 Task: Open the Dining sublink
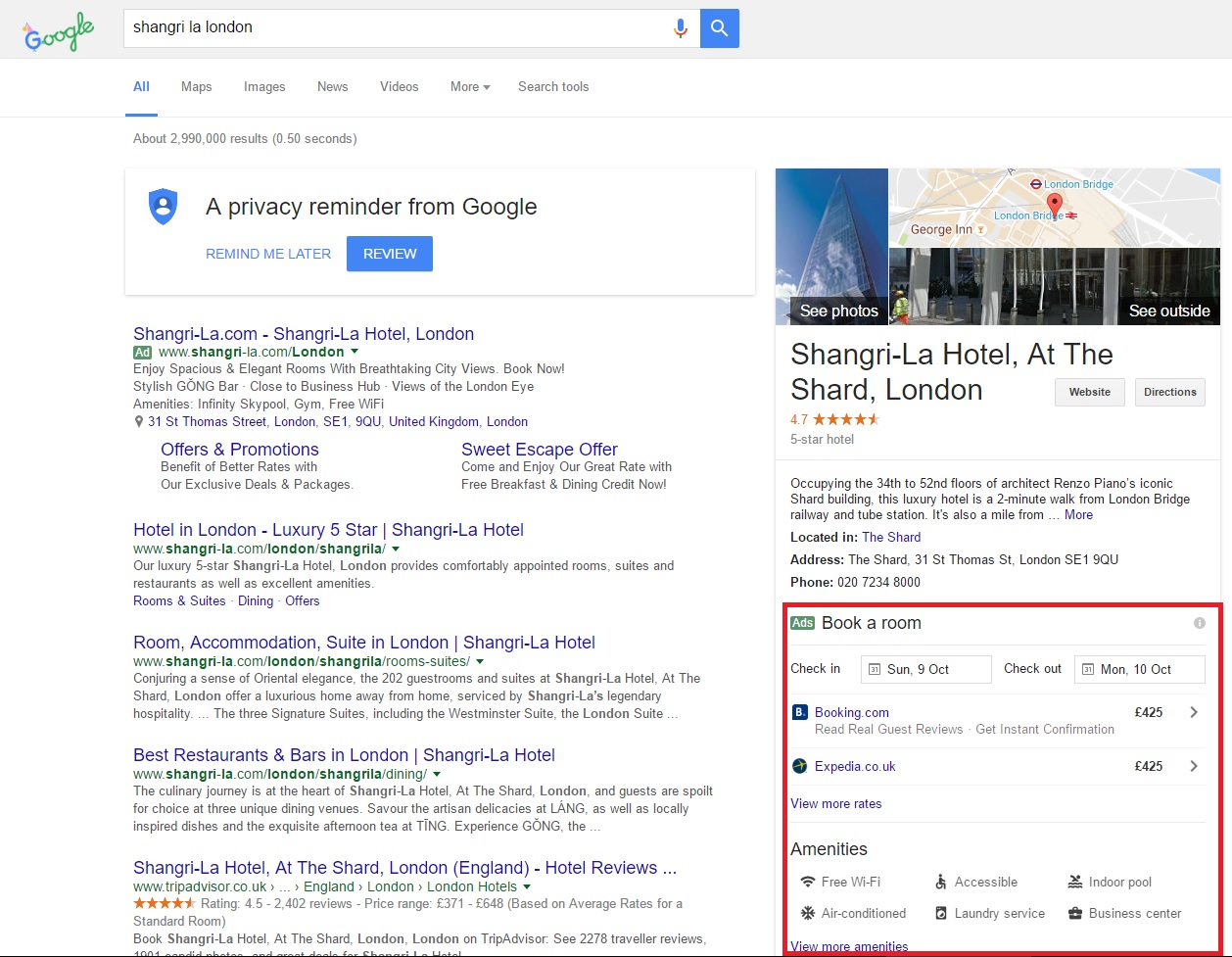coord(256,600)
